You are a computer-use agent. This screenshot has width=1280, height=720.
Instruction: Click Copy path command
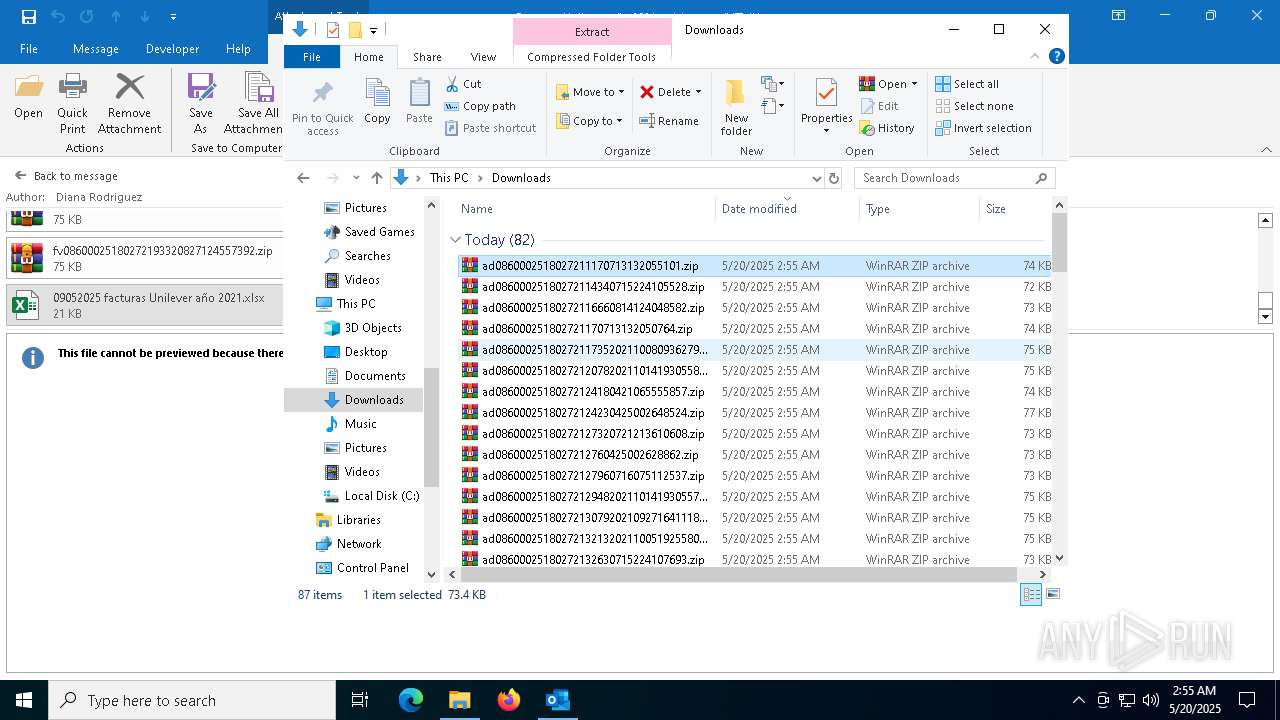coord(480,106)
